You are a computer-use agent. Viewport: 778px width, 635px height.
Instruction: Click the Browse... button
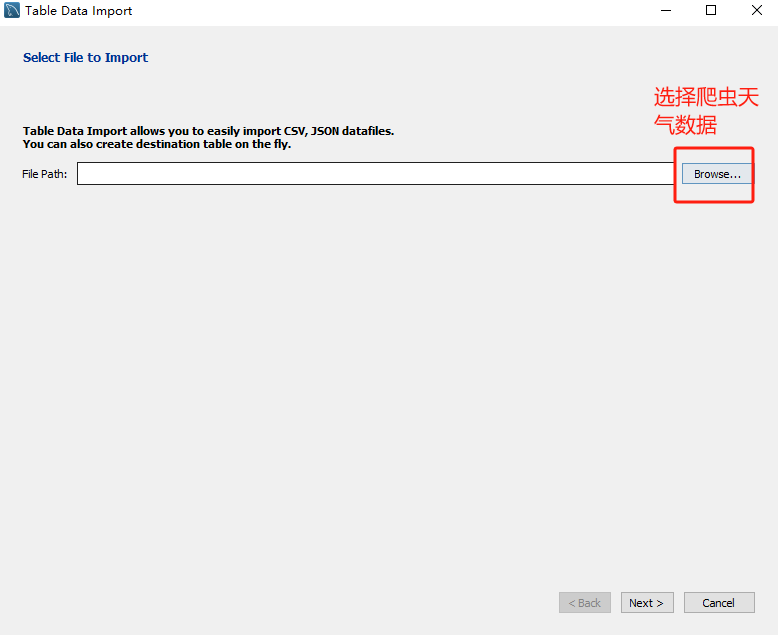tap(717, 174)
